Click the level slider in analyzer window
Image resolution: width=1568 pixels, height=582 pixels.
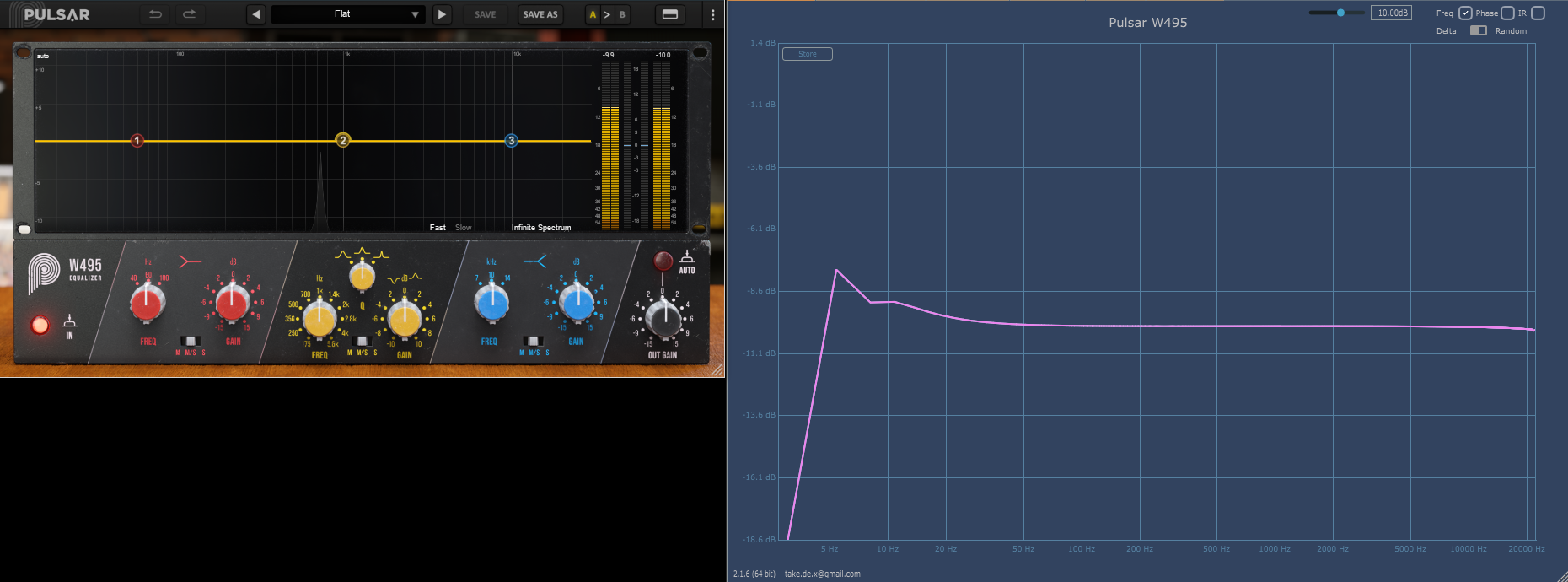(1336, 13)
